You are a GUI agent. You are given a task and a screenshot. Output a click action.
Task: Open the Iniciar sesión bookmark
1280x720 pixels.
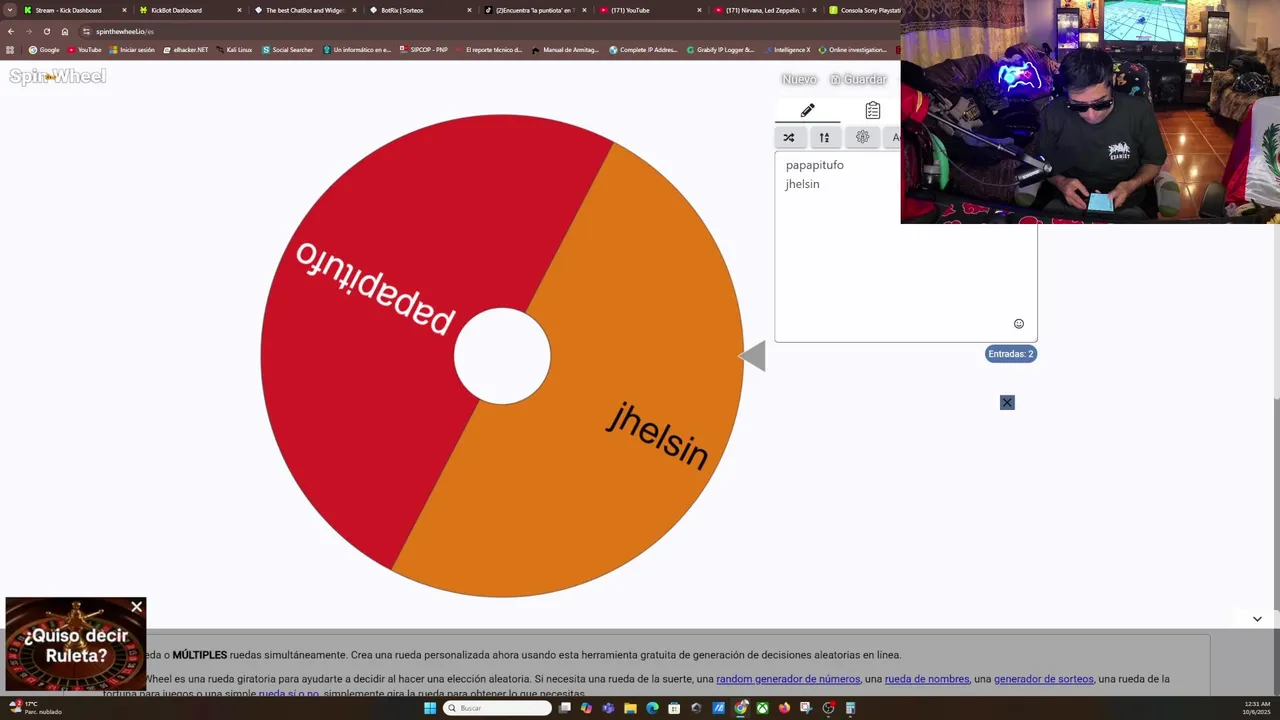coord(132,50)
